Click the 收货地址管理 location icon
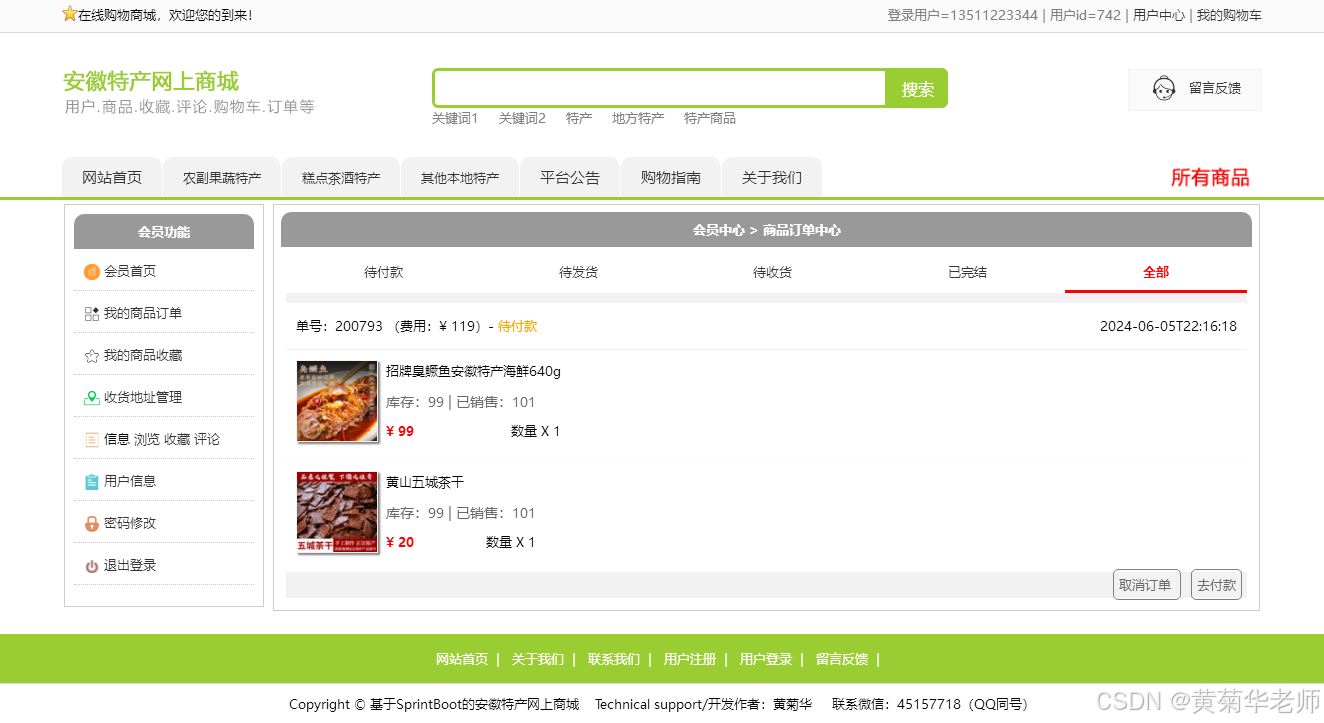Screen dimensions: 1324x723 coord(92,398)
